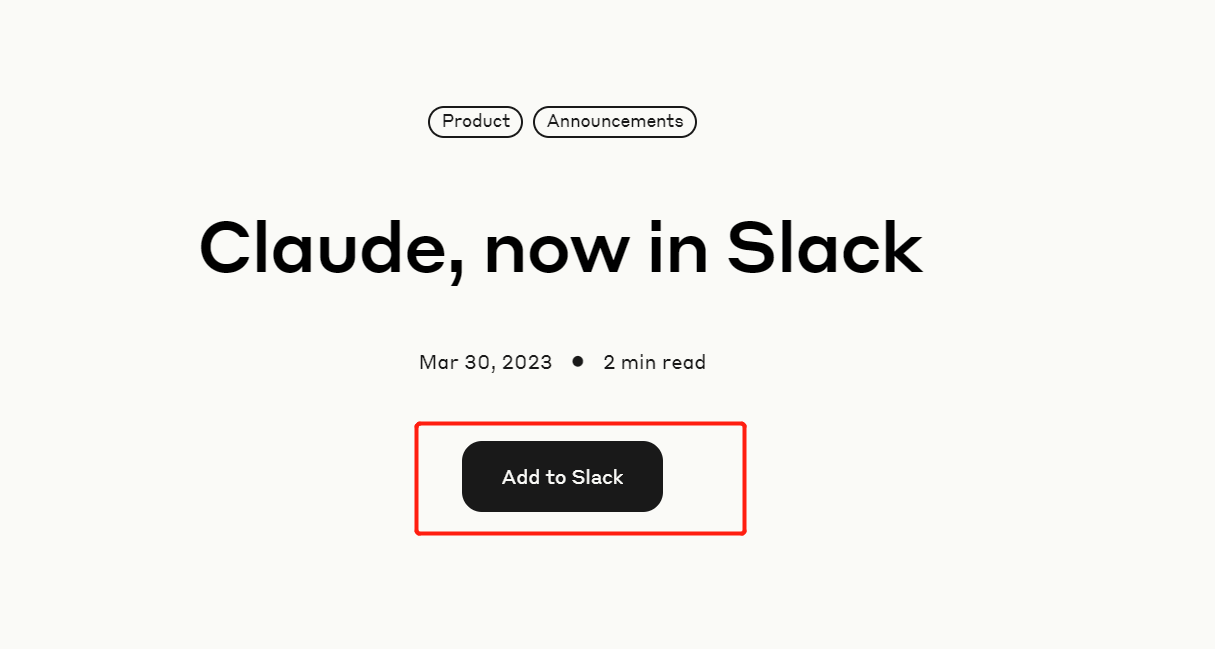The height and width of the screenshot is (649, 1215).
Task: Click the word "min" in read time
Action: (637, 362)
